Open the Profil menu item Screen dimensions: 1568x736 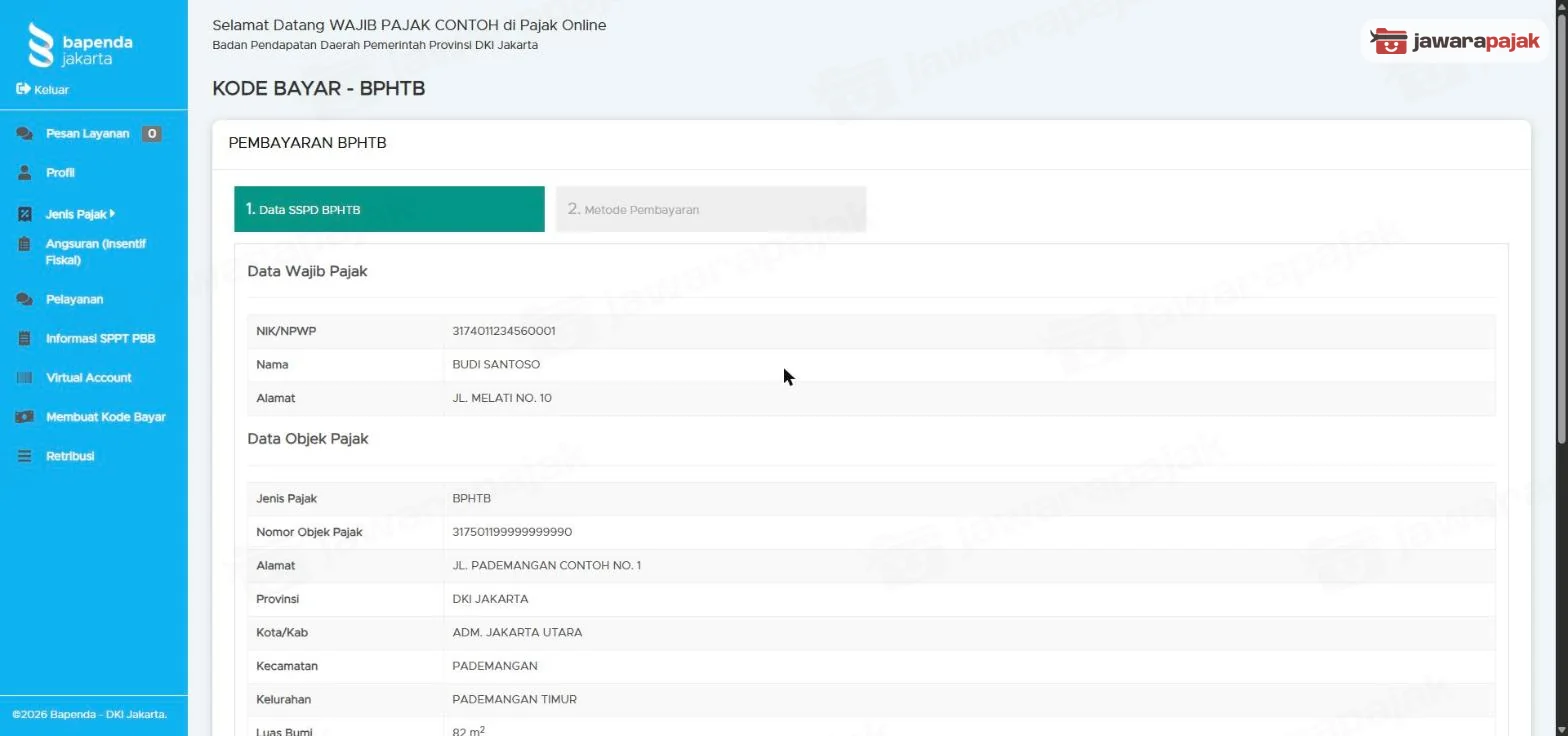click(60, 173)
